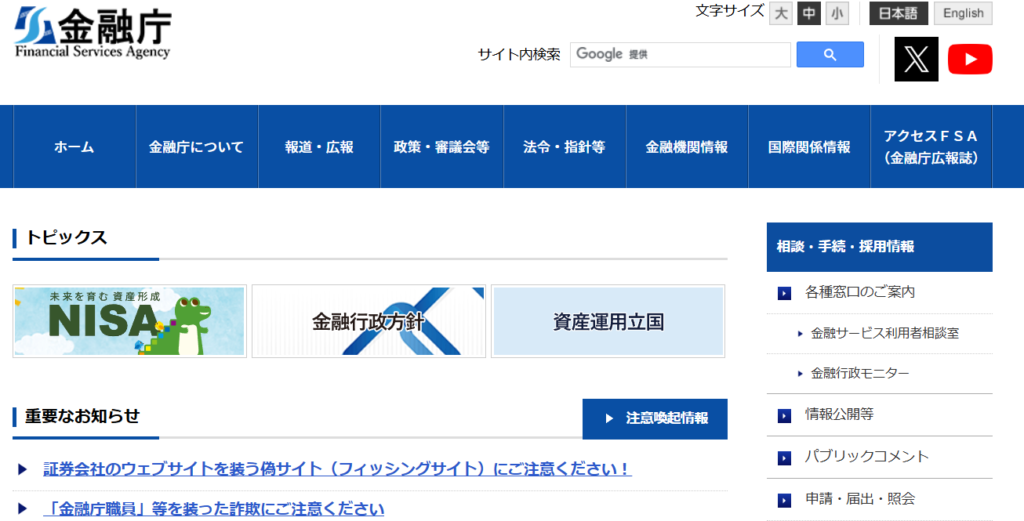The image size is (1024, 521).
Task: Switch site language to English
Action: tap(963, 13)
